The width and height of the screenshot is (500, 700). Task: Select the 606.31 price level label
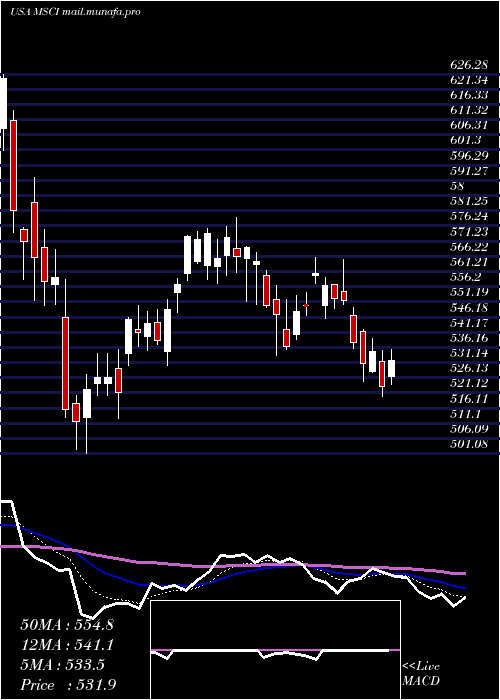point(469,125)
